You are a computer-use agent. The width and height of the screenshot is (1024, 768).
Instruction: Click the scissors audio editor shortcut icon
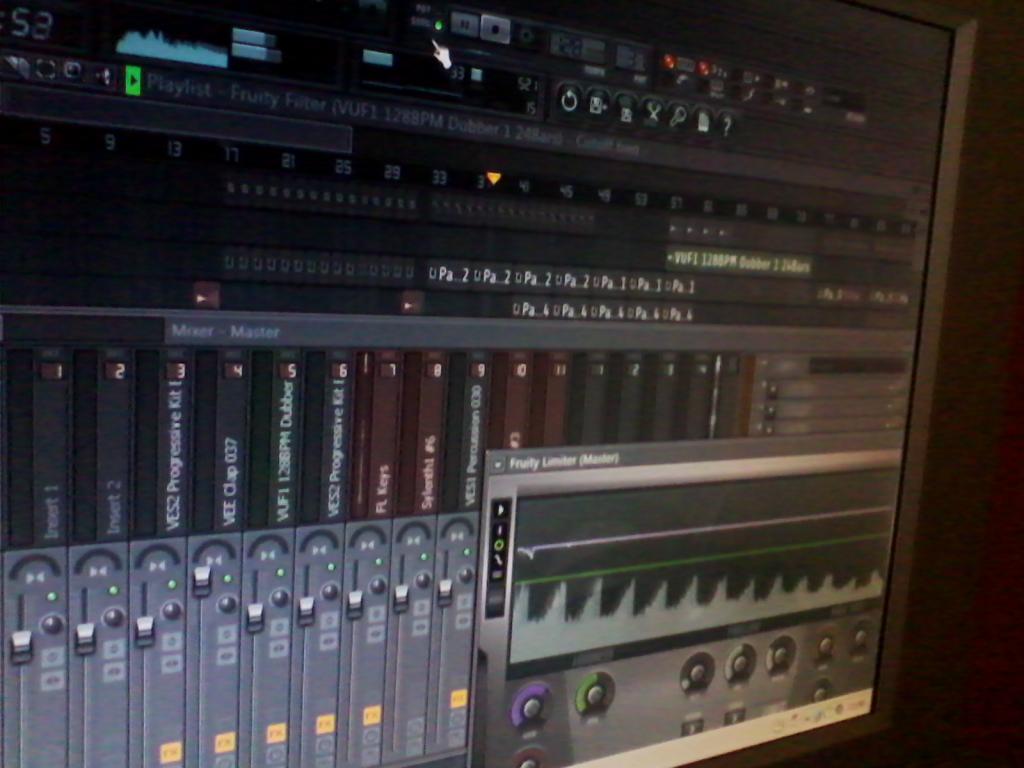(652, 113)
